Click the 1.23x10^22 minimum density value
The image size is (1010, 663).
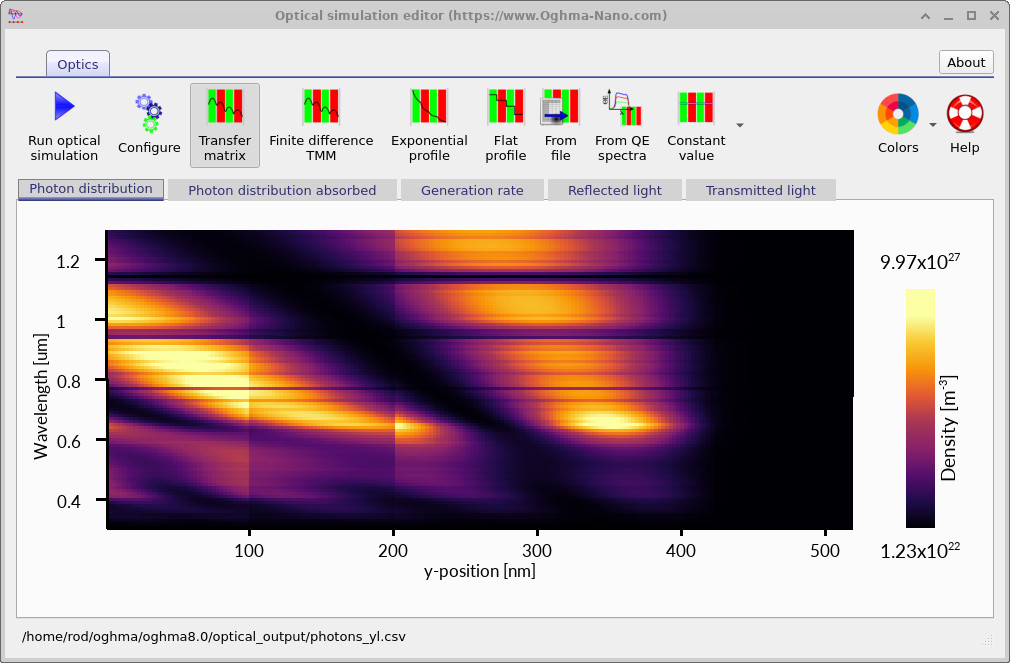point(920,550)
